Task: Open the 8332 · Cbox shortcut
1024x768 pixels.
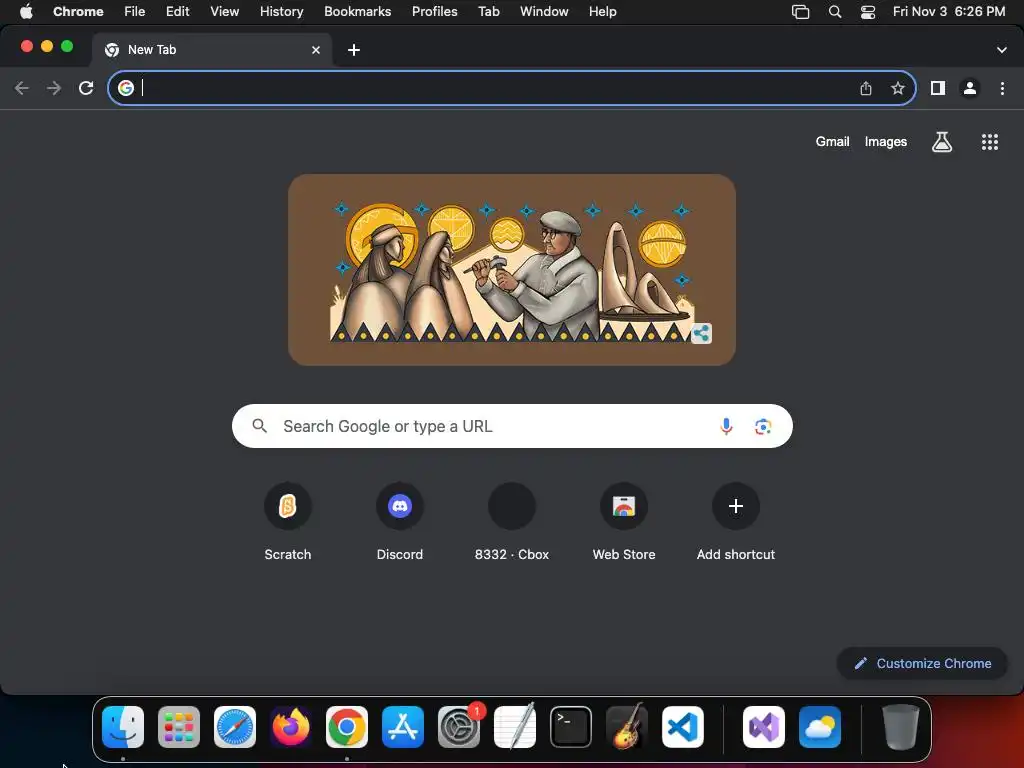Action: 512,522
